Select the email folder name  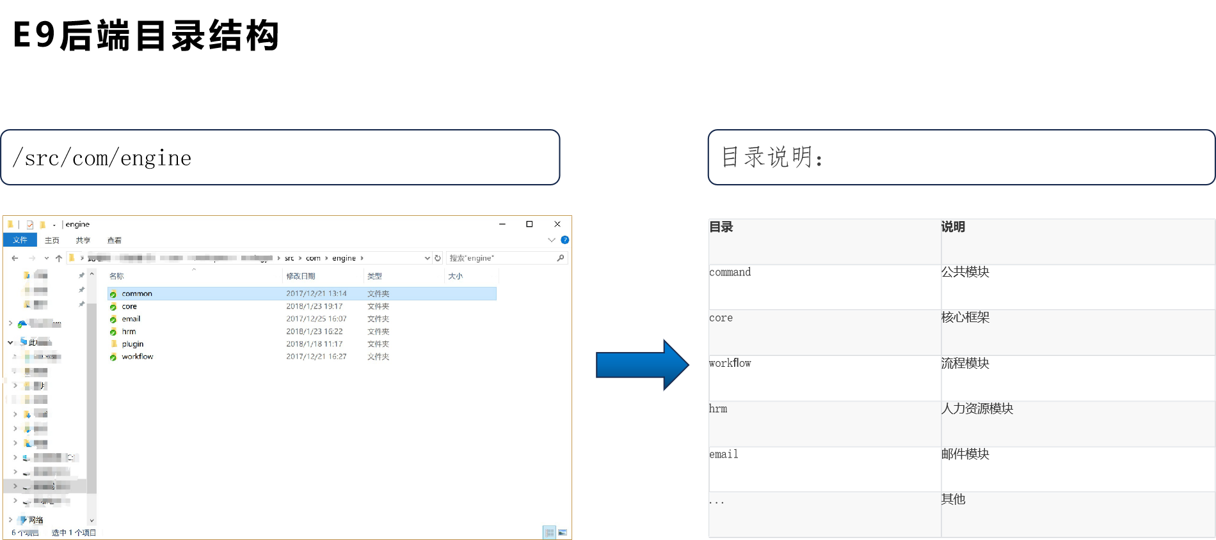(131, 319)
